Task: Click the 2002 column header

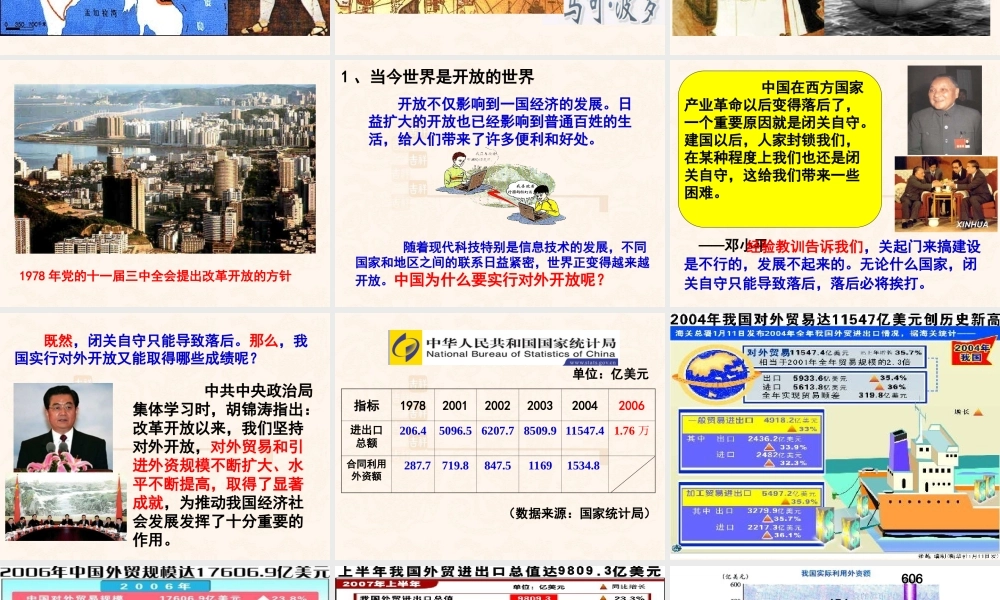Action: [497, 406]
